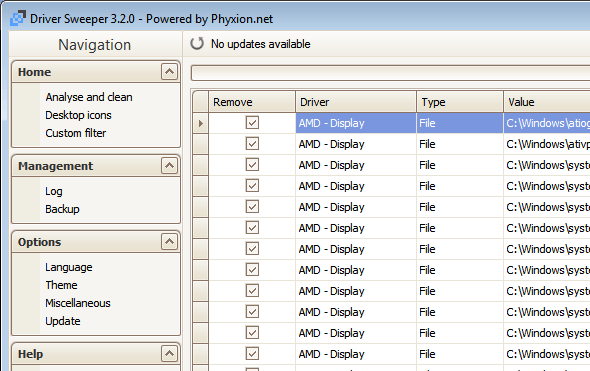Toggle Remove checkbox in third AMD row
The height and width of the screenshot is (371, 590).
pos(252,165)
